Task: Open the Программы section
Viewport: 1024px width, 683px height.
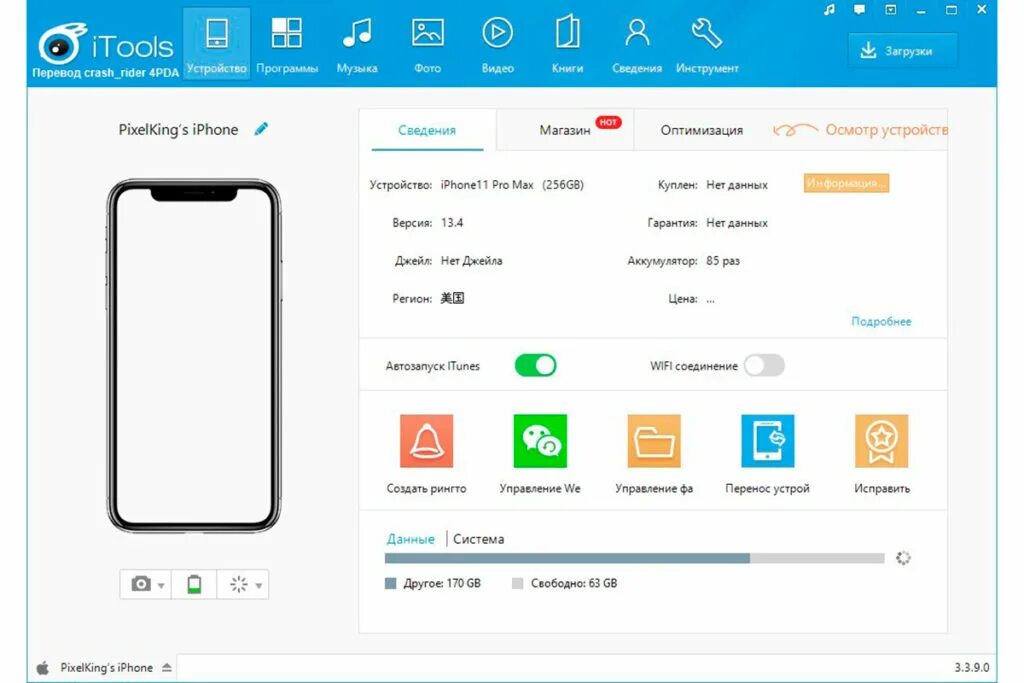Action: coord(287,44)
